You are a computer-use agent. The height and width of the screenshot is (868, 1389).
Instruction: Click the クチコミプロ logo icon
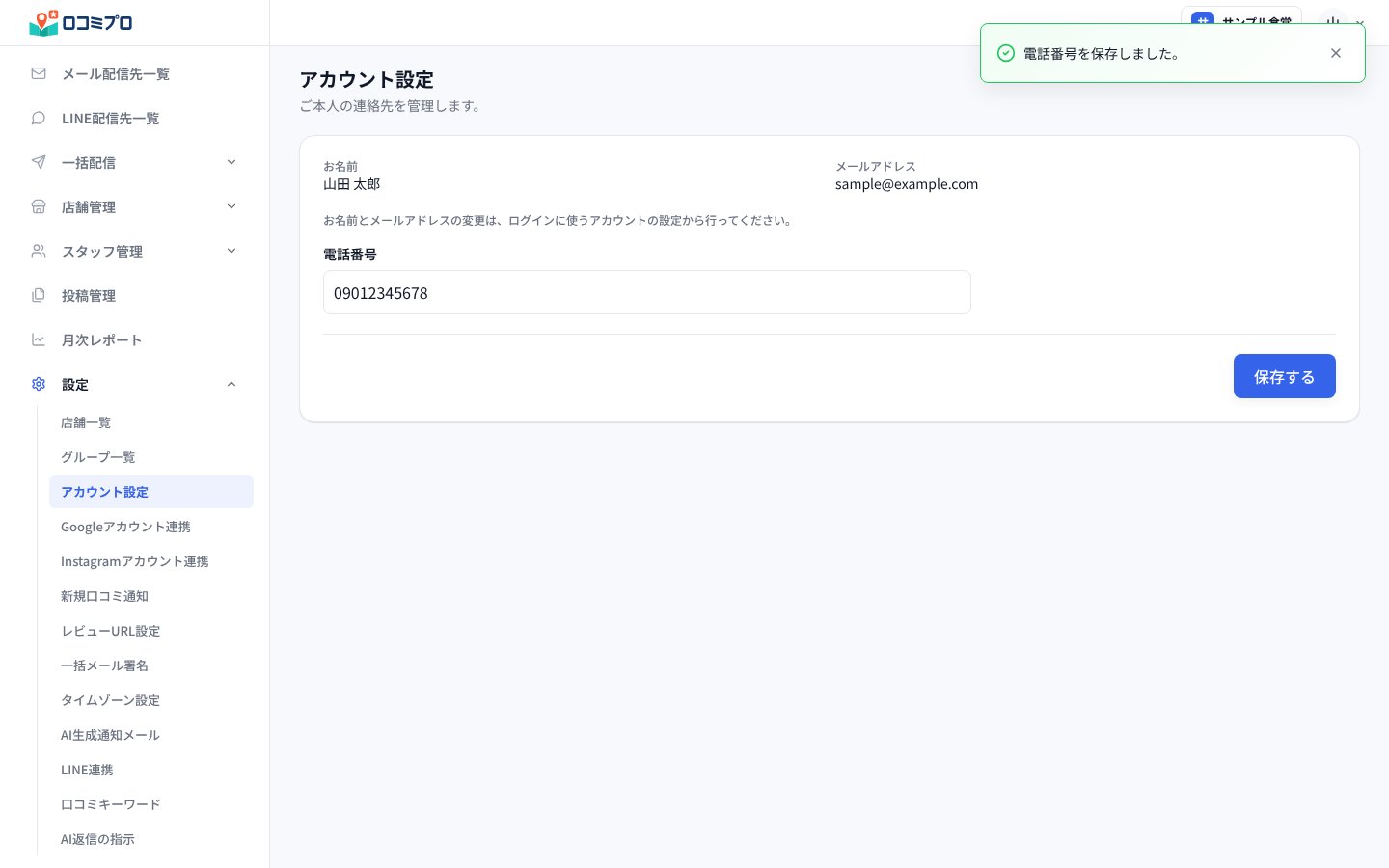44,22
